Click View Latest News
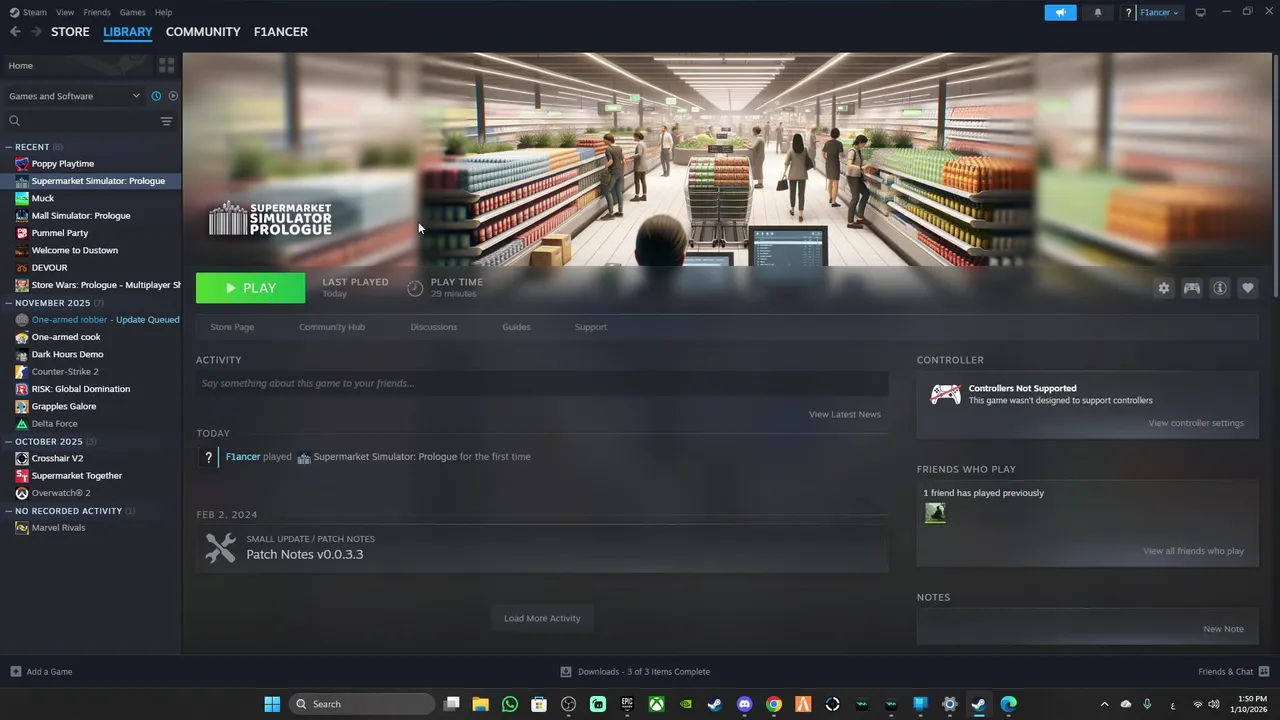Viewport: 1280px width, 720px height. (845, 414)
